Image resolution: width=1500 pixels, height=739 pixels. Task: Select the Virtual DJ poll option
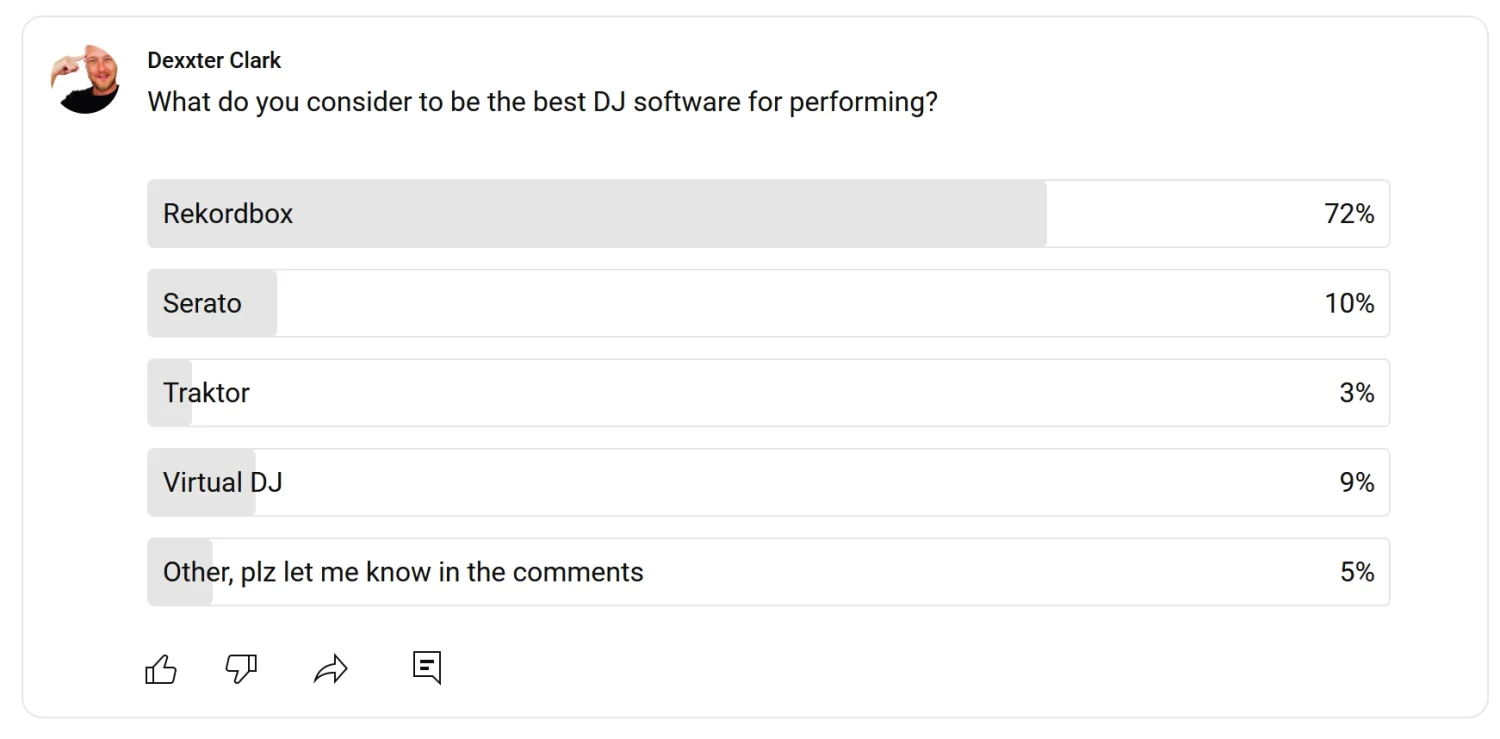click(x=768, y=482)
